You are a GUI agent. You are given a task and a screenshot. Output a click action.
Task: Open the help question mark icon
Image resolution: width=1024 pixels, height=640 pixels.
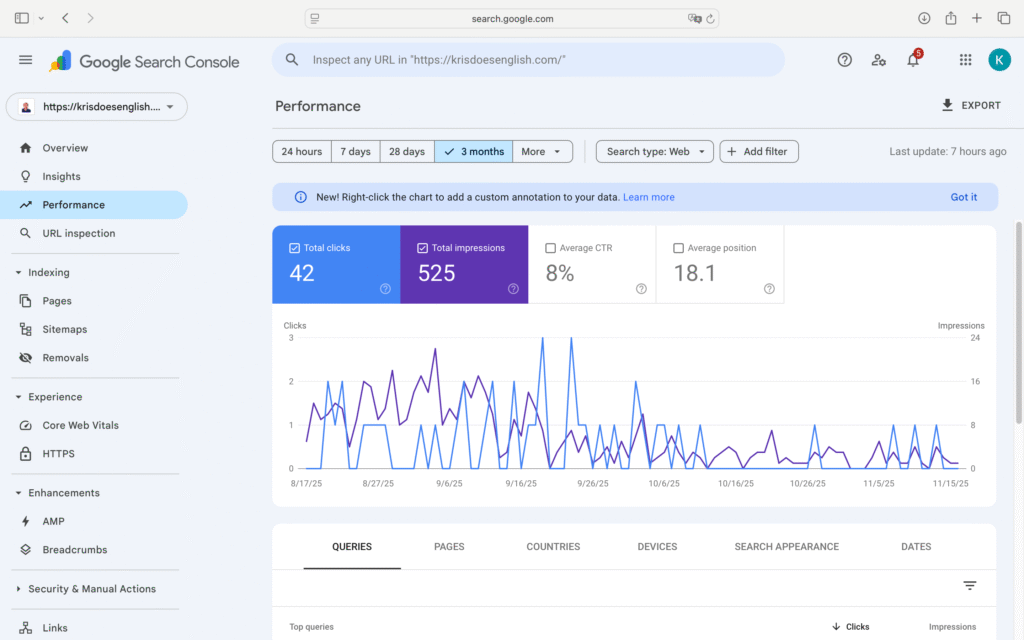pyautogui.click(x=845, y=60)
